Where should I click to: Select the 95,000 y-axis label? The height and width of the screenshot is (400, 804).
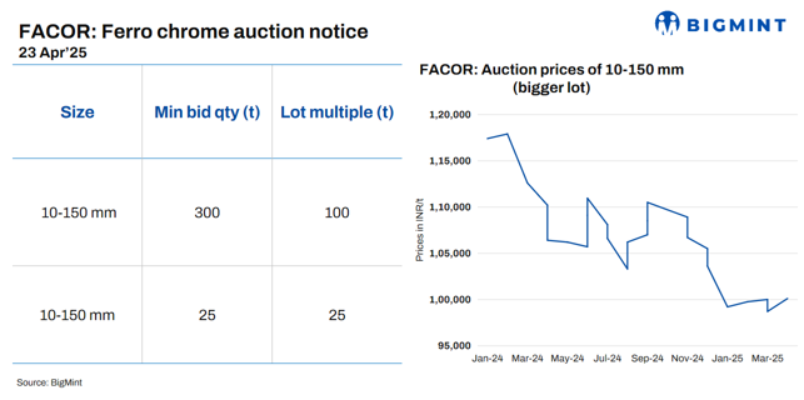pyautogui.click(x=452, y=346)
